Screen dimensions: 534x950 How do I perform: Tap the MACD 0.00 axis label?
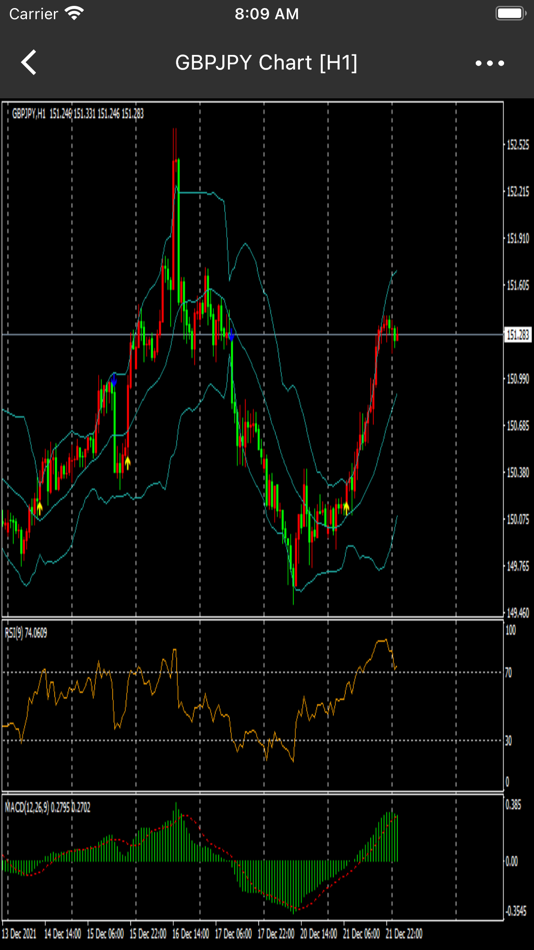click(512, 860)
